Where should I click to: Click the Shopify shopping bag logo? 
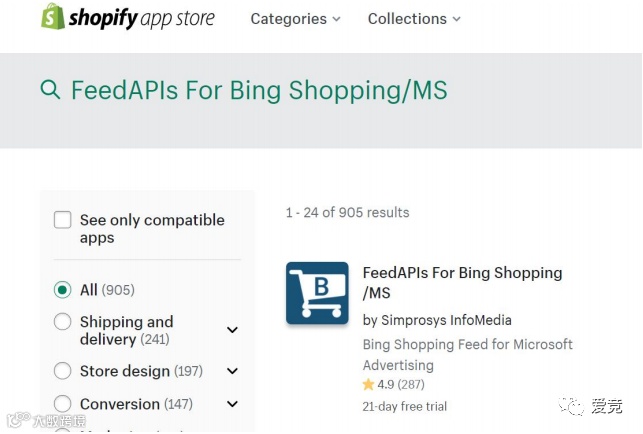(54, 17)
